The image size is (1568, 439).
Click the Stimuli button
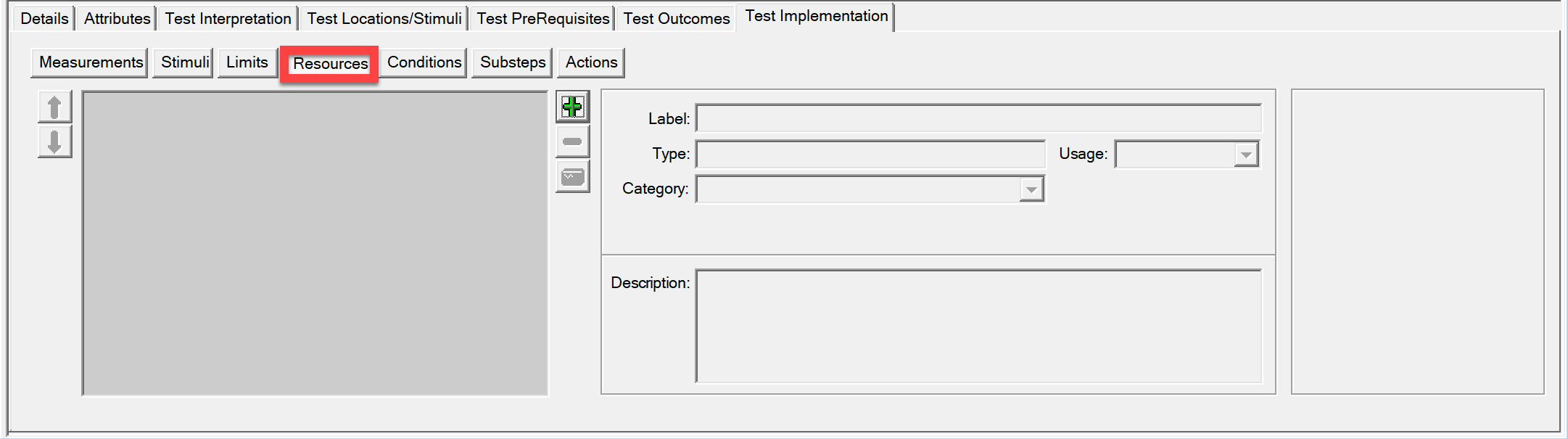(184, 62)
